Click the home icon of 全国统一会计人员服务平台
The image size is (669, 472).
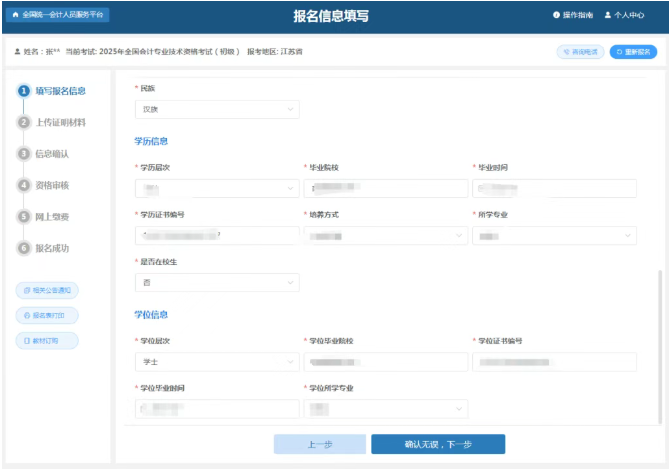click(16, 15)
